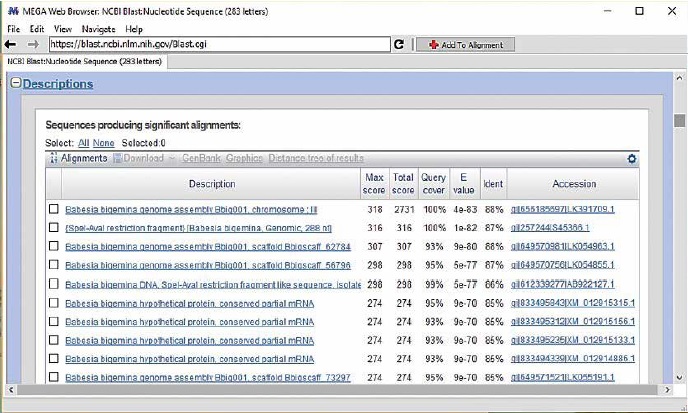Select the SpeI-AvaI restriction fragment checkbox
688x413 pixels.
(x=54, y=228)
